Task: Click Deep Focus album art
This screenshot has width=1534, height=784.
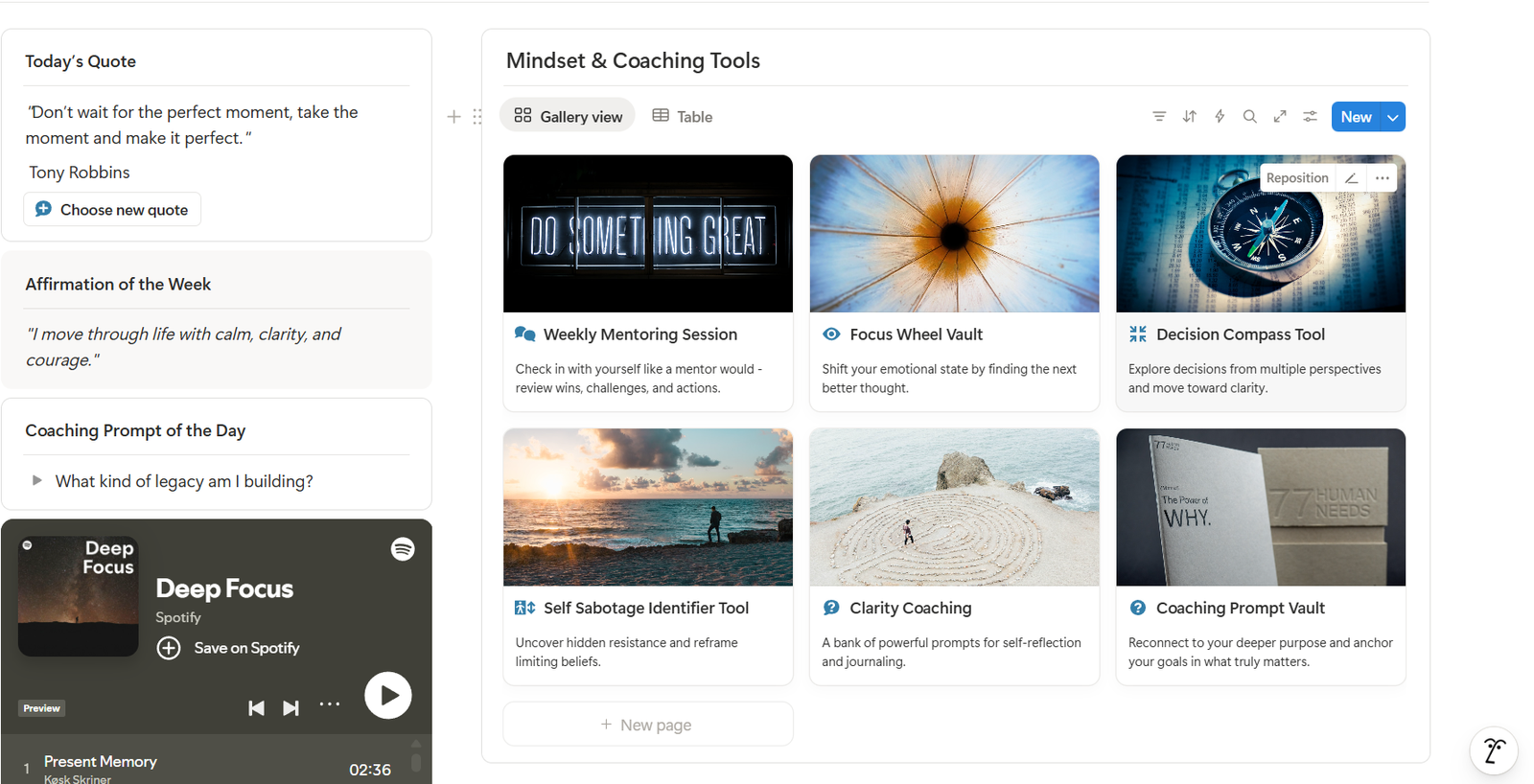Action: pos(79,596)
